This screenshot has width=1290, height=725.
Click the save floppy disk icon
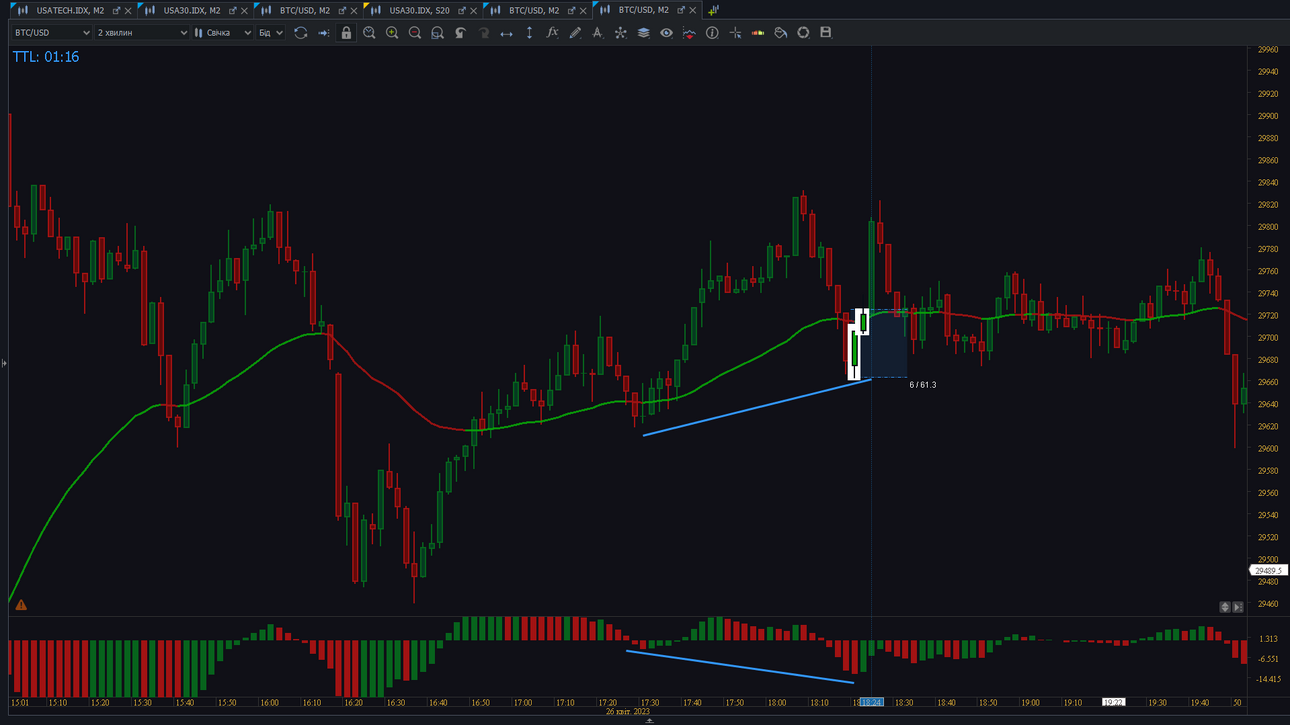tap(826, 33)
